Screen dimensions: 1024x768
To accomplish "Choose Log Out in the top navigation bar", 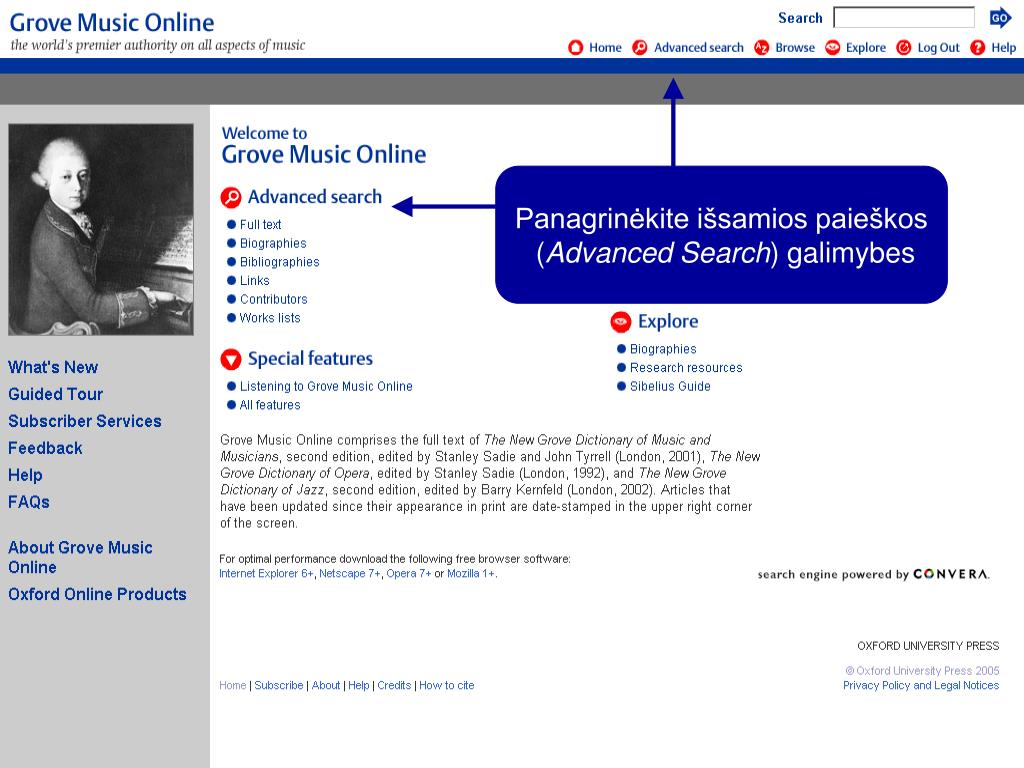I will [938, 48].
